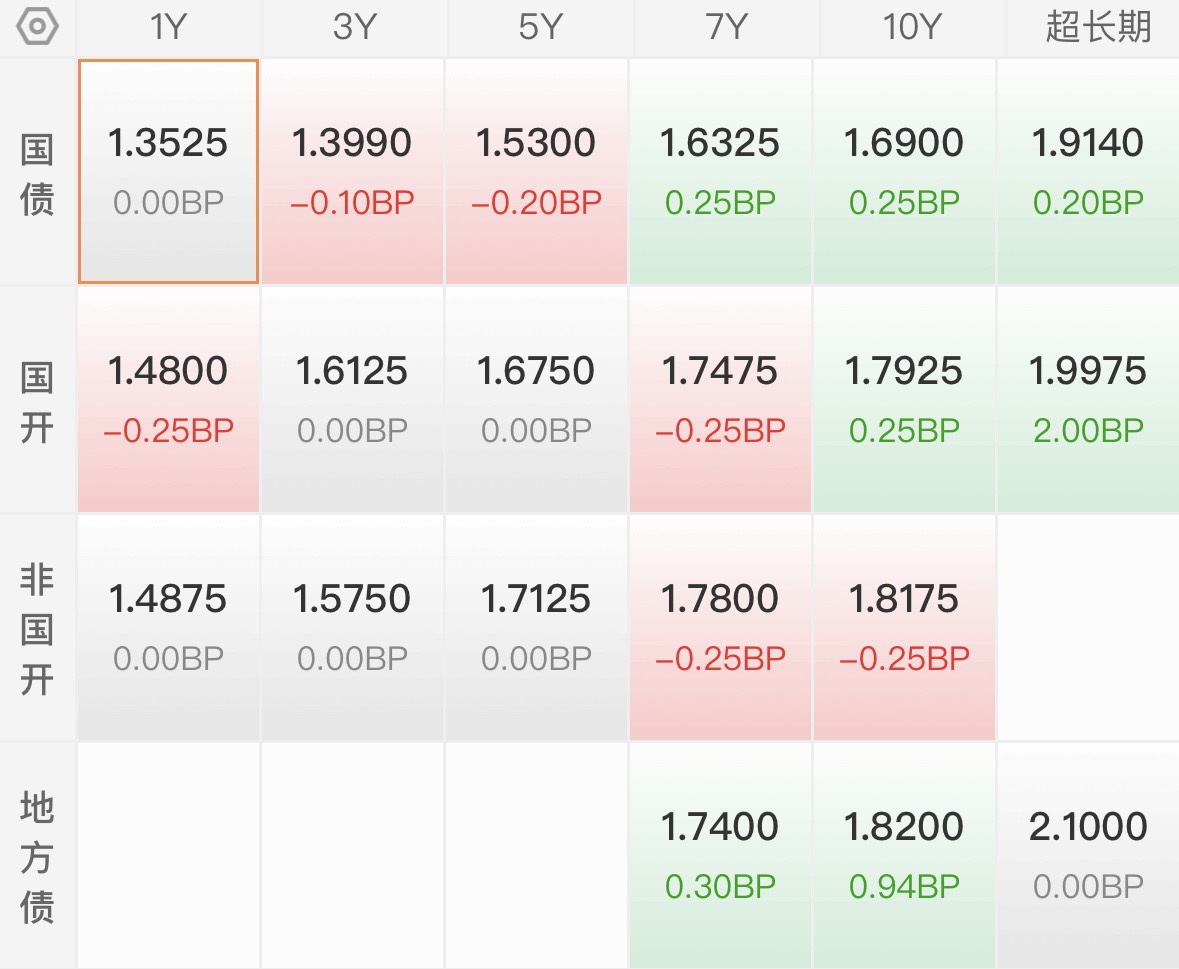Select the 国开 超长期 cell showing 1.9975

[x=1088, y=400]
